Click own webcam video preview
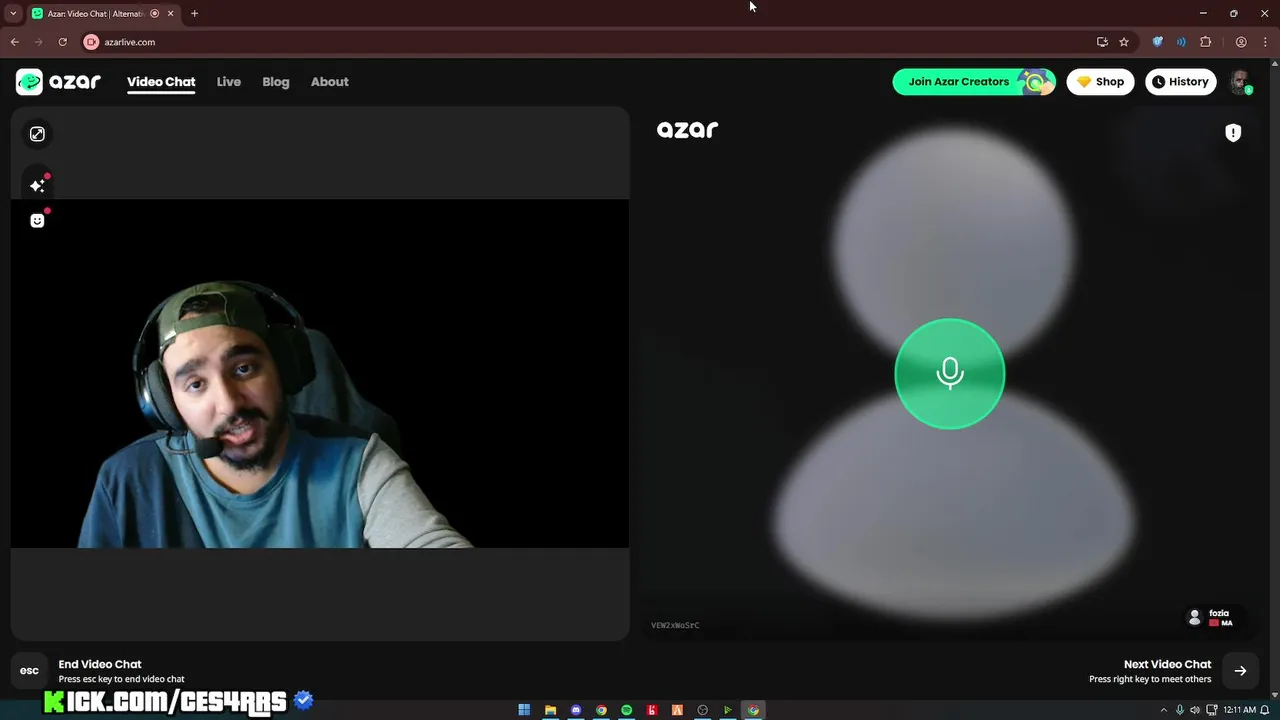1280x720 pixels. [320, 374]
